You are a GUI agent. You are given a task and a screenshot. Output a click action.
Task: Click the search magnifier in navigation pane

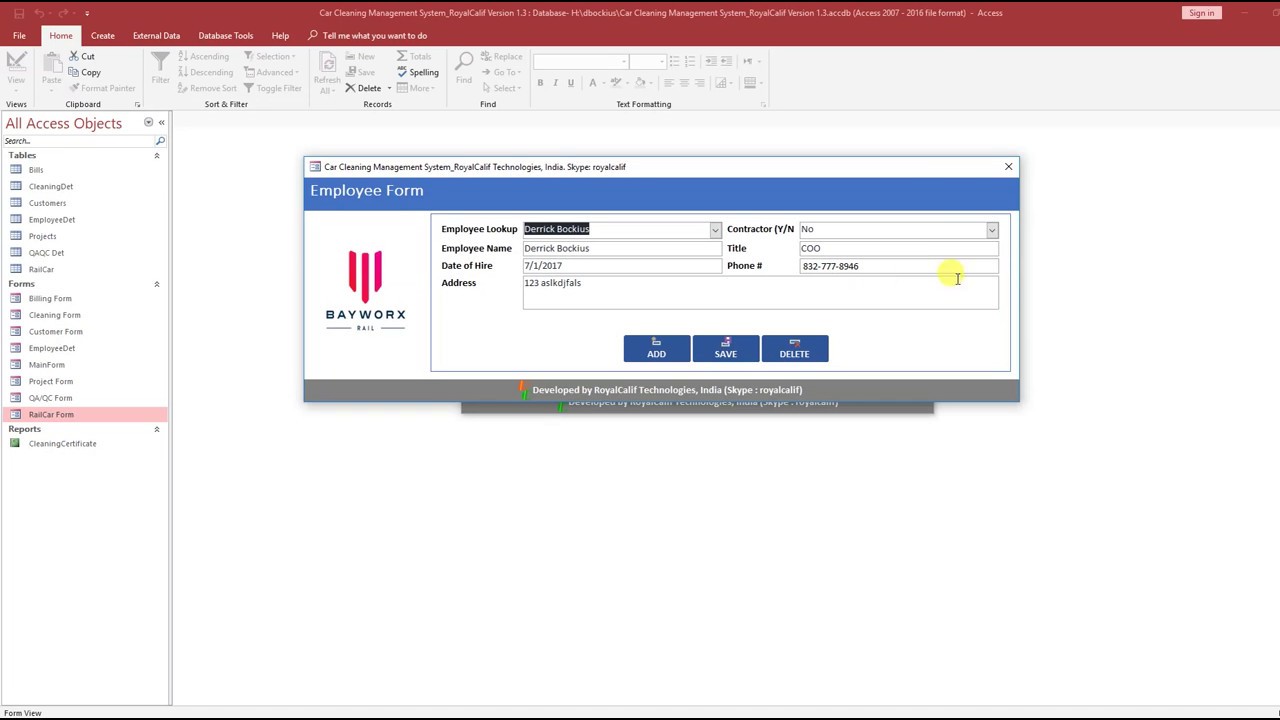pyautogui.click(x=160, y=141)
